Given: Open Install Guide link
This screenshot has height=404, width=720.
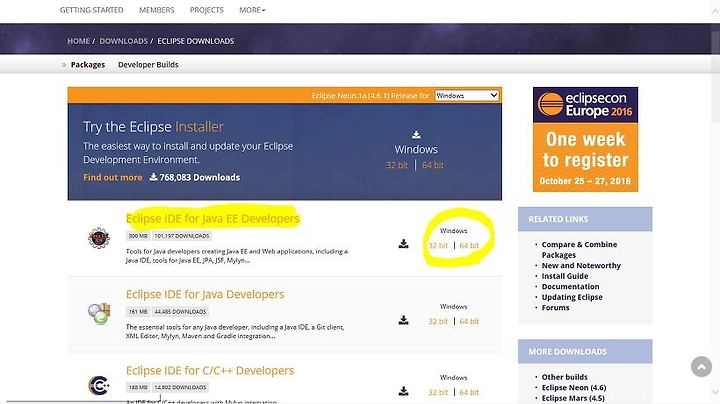Looking at the screenshot, I should (x=565, y=276).
